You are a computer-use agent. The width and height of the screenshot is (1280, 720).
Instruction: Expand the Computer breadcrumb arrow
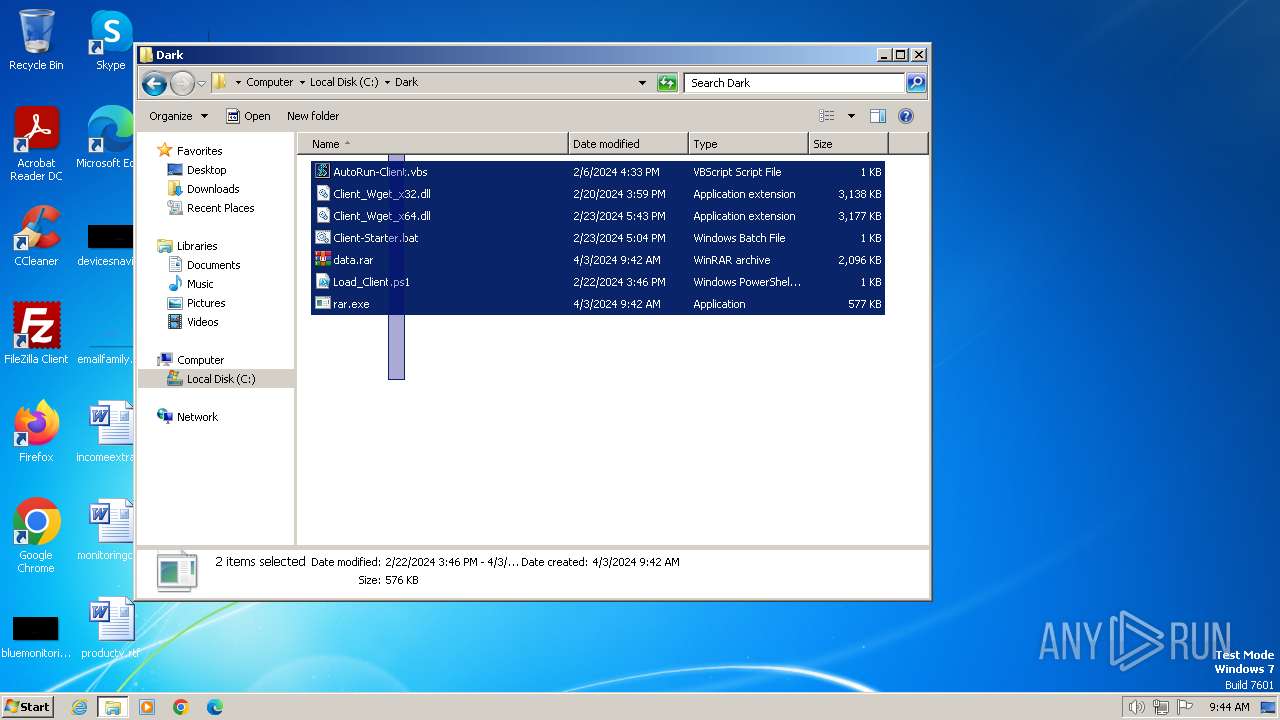[x=302, y=83]
